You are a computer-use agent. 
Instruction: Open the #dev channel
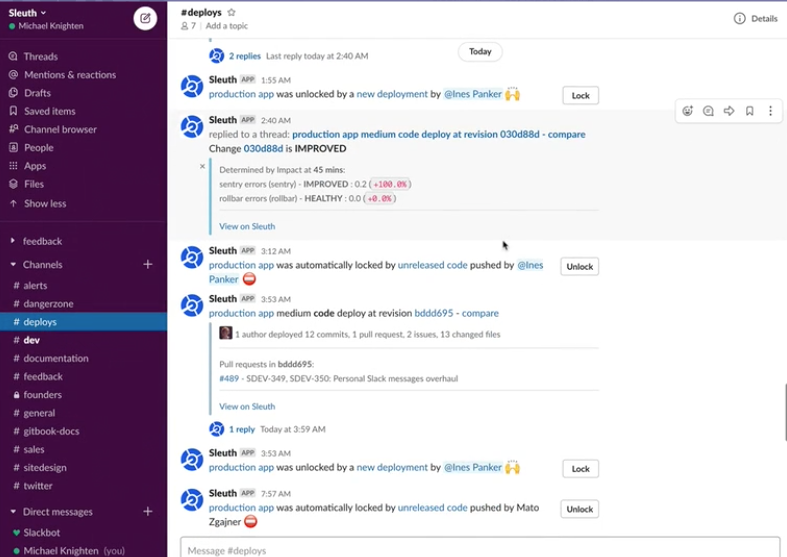(83, 340)
